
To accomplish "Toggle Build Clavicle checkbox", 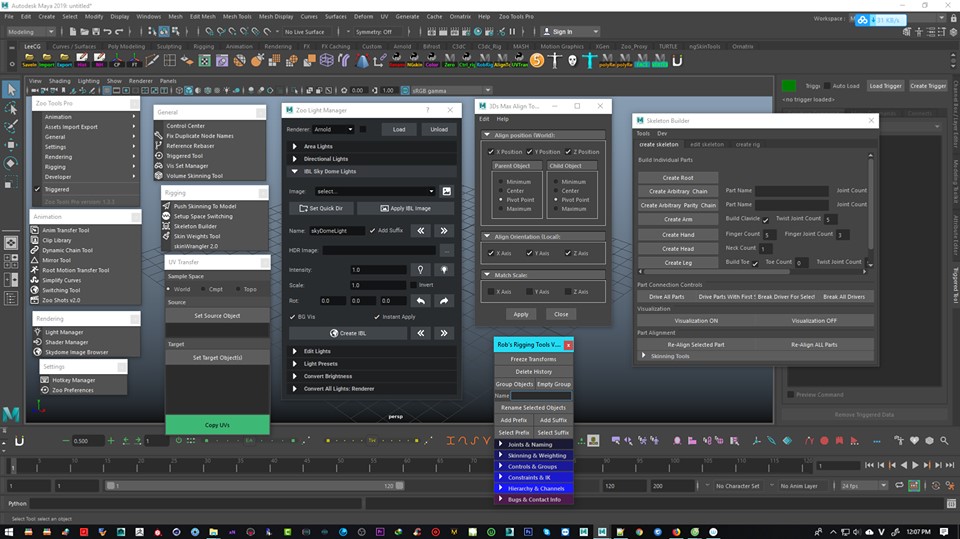I will [x=765, y=220].
